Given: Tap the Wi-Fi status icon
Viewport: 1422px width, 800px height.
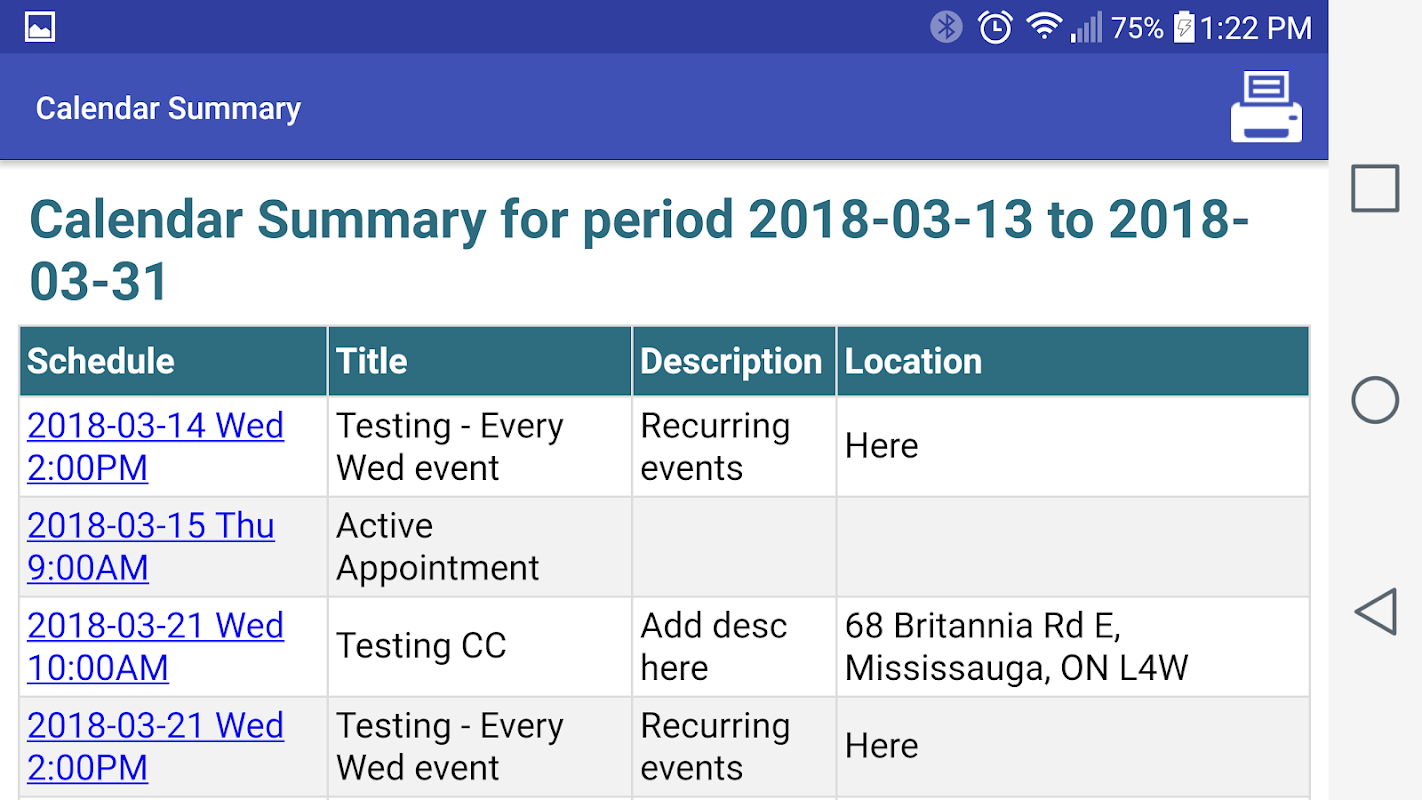Looking at the screenshot, I should 1043,27.
